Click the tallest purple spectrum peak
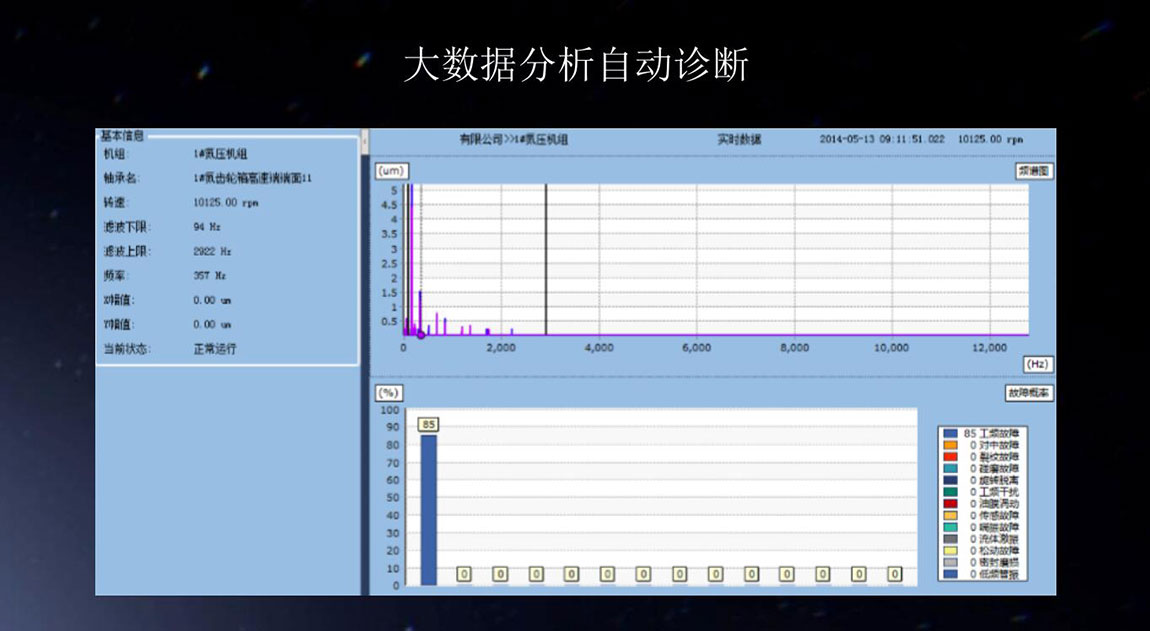1150x631 pixels. point(411,259)
